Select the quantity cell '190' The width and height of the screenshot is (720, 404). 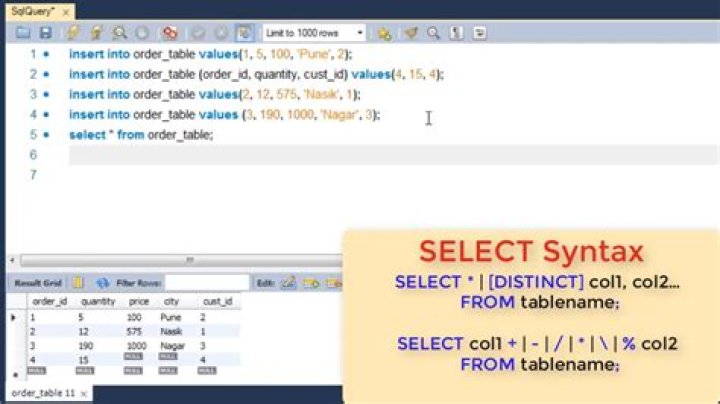[85, 346]
